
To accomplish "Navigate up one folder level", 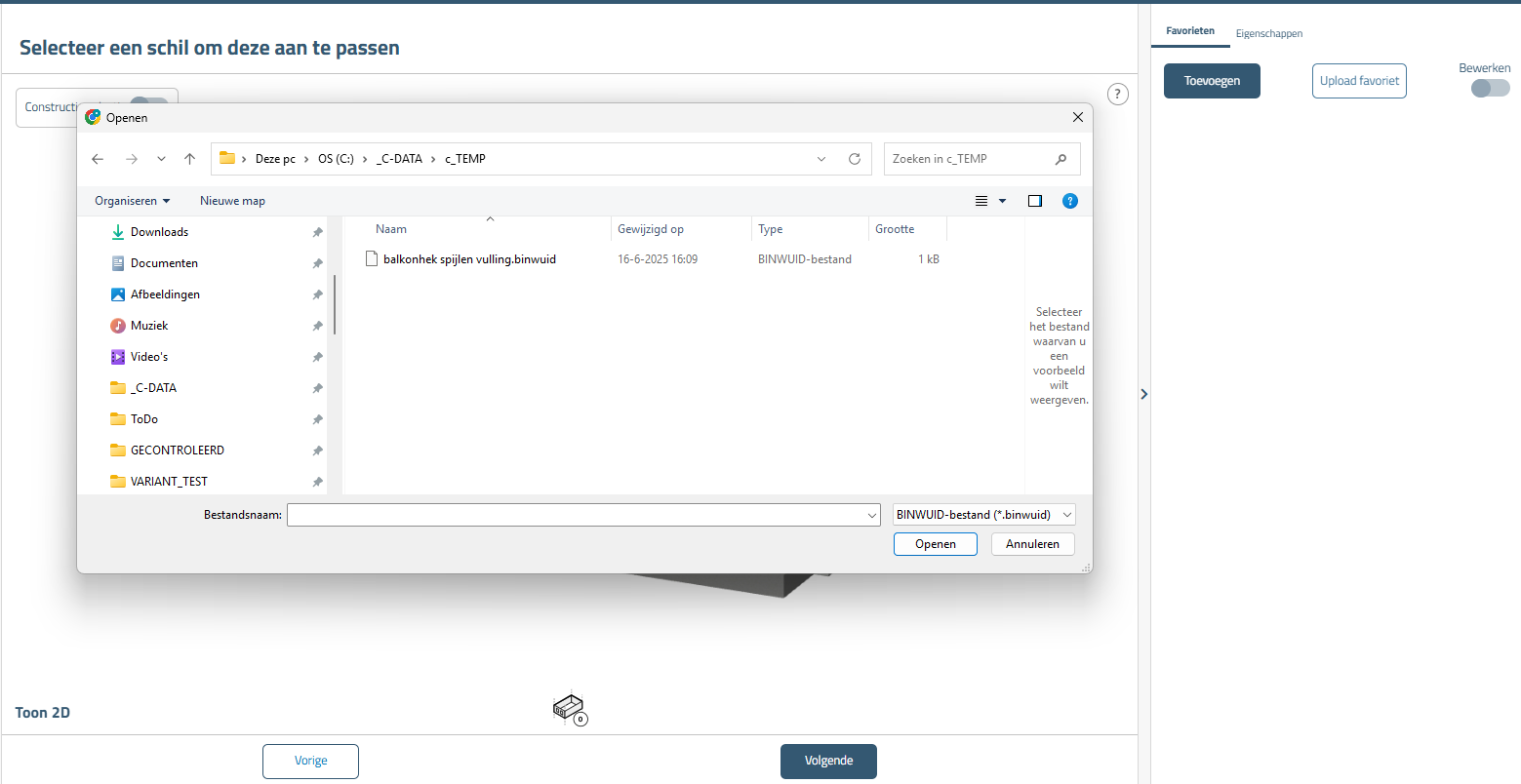I will (190, 159).
